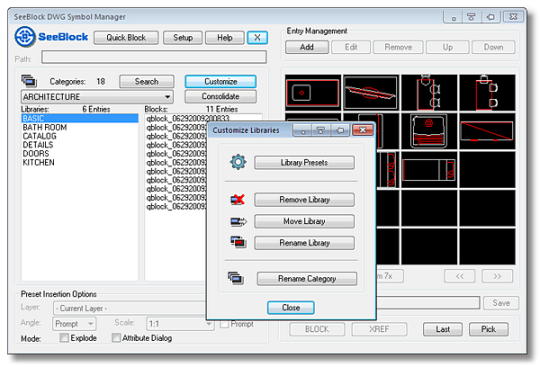Screen dimensions: 540x367
Task: Toggle the Explode checkbox
Action: pyautogui.click(x=64, y=338)
